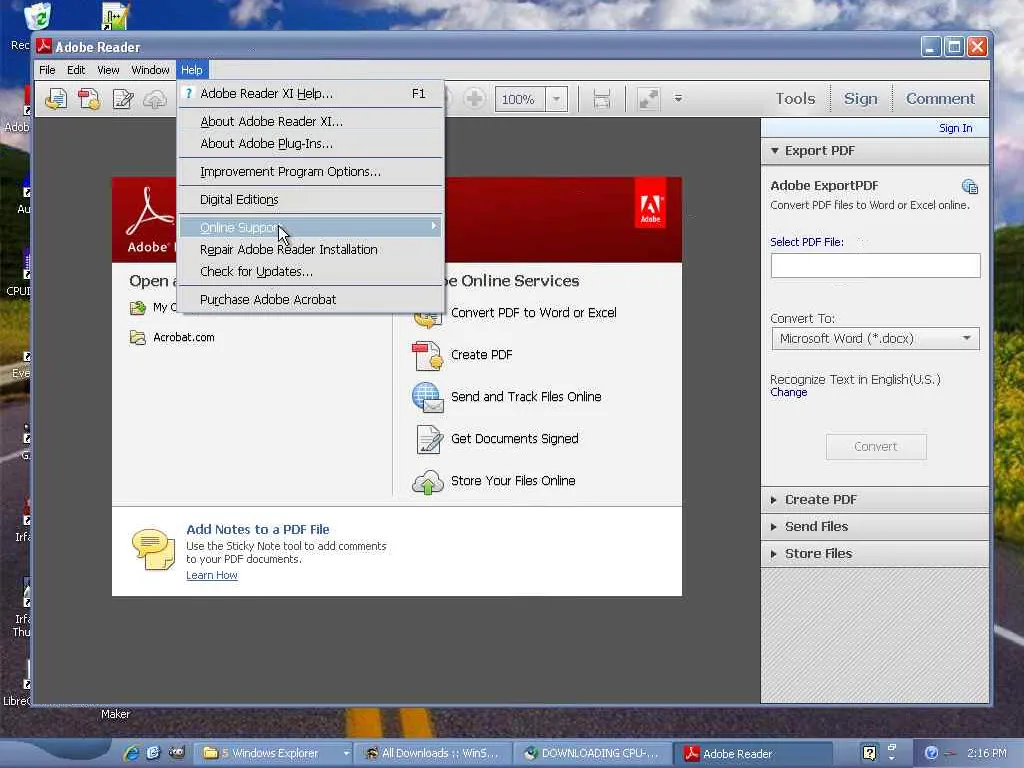Switch to DOWNLOADING CPU taskbar window

coord(592,754)
